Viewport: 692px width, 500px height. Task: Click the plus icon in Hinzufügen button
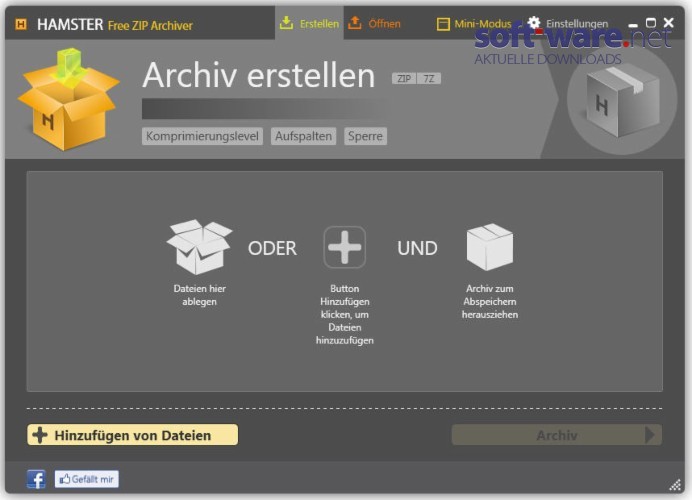coord(40,435)
